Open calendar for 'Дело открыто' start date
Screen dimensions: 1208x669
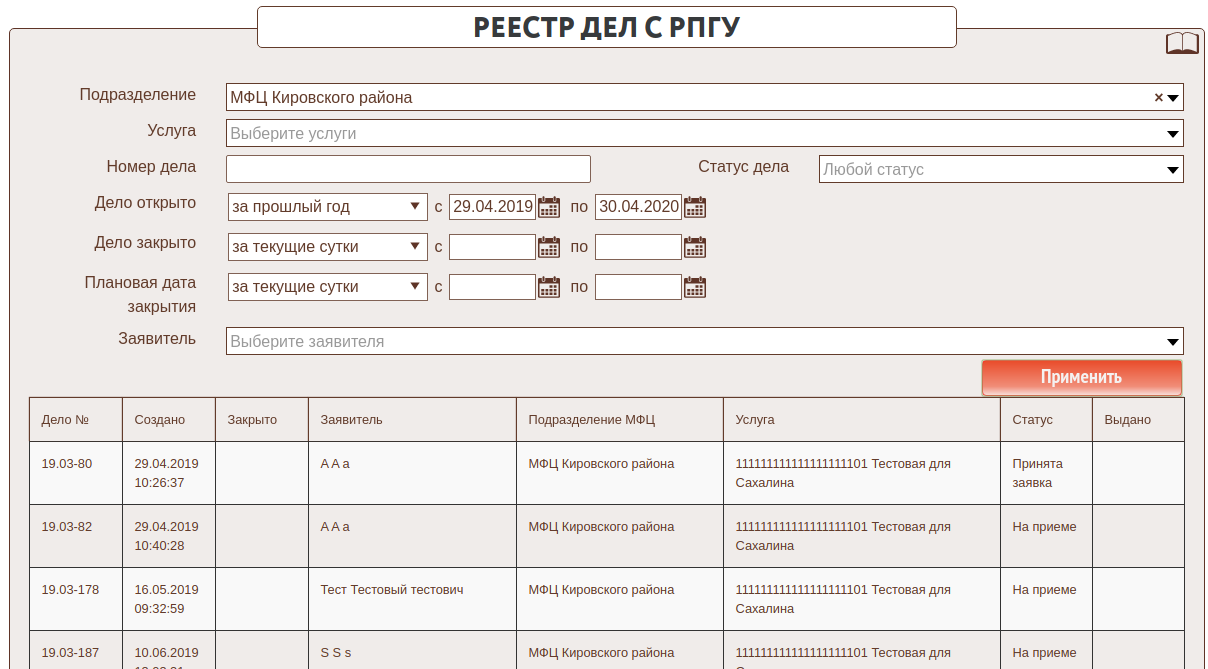point(549,207)
